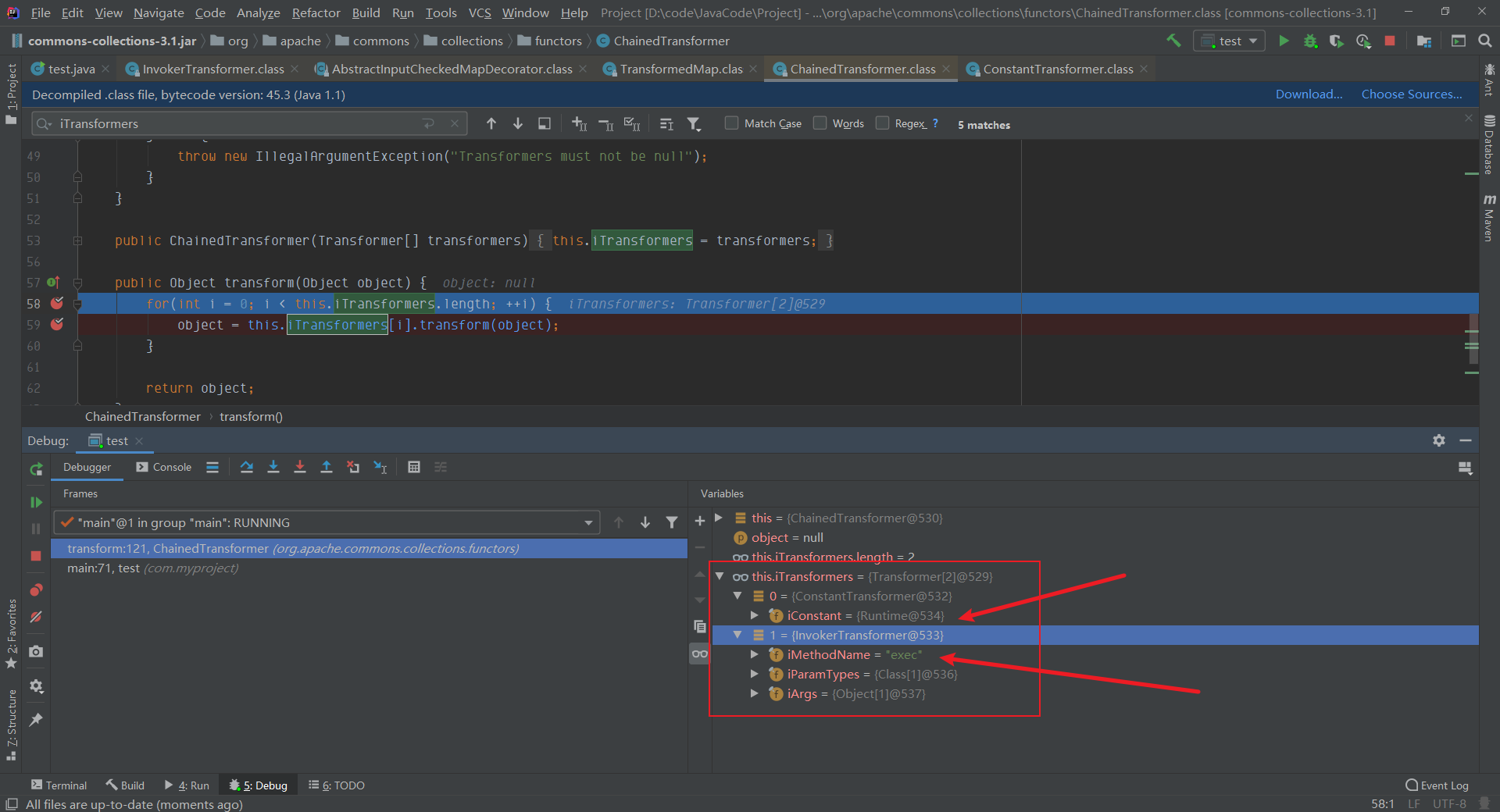
Task: Click the Evaluate Expression calculator icon
Action: click(414, 467)
